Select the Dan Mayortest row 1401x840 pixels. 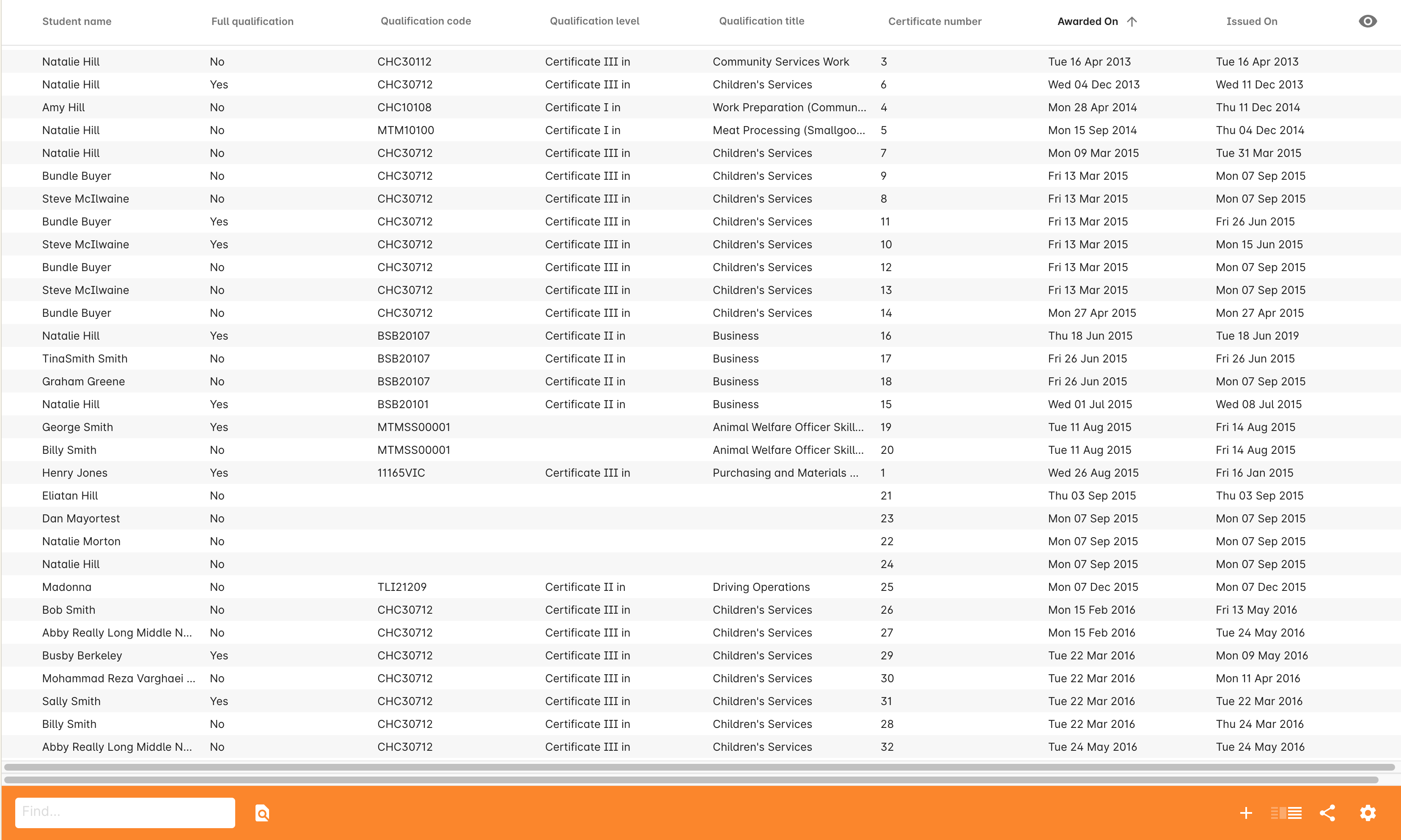(x=701, y=519)
